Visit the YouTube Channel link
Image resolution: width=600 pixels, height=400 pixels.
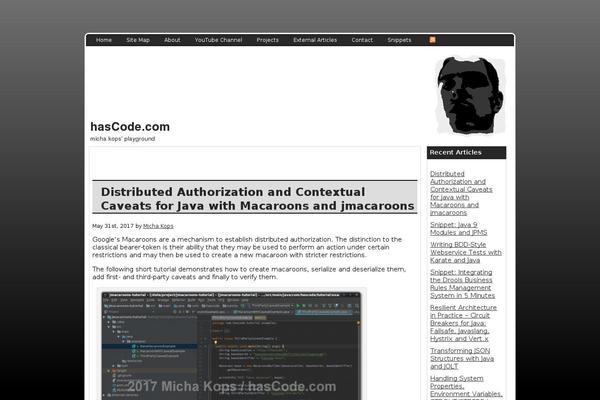(218, 40)
